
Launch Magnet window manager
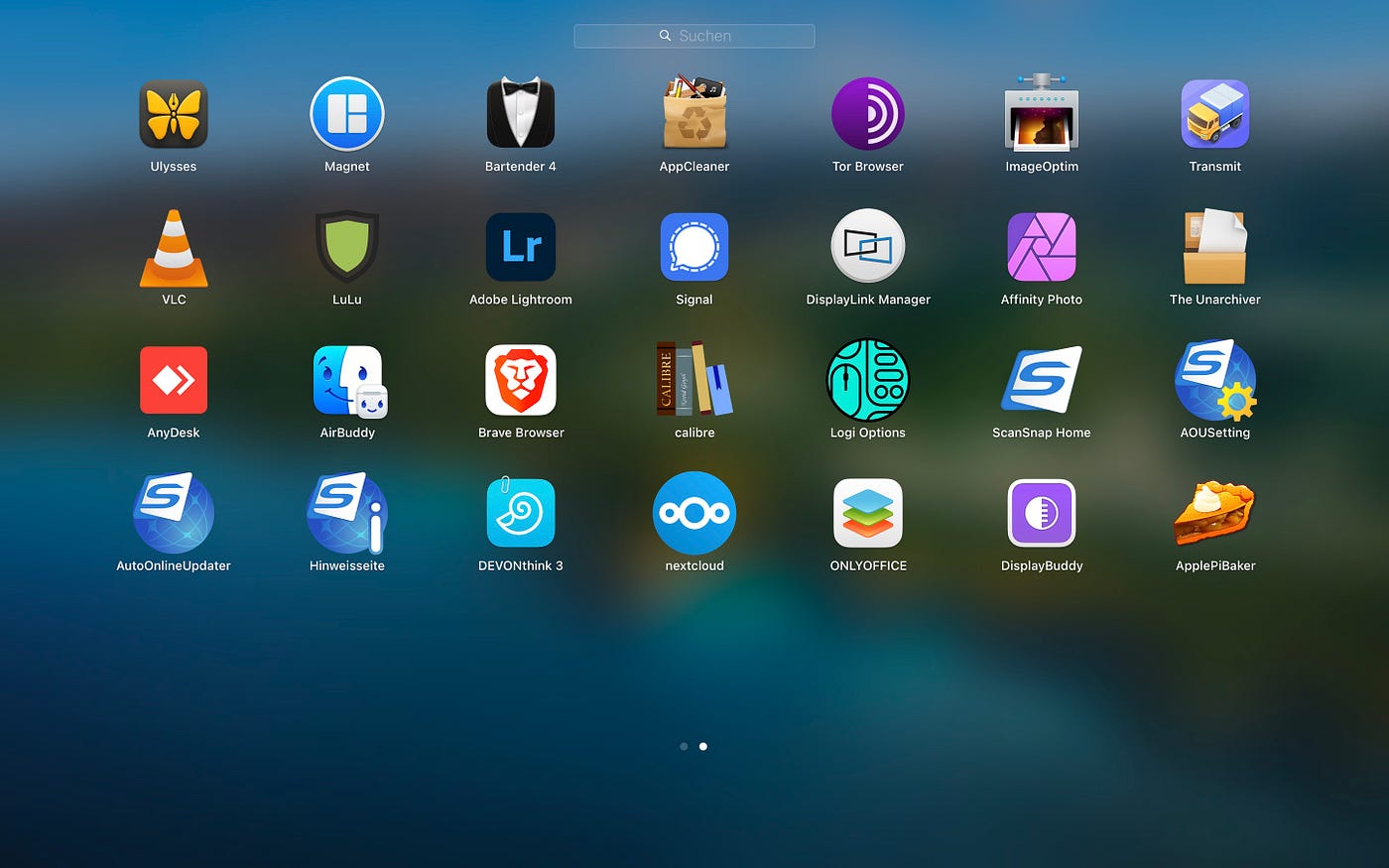(x=347, y=114)
